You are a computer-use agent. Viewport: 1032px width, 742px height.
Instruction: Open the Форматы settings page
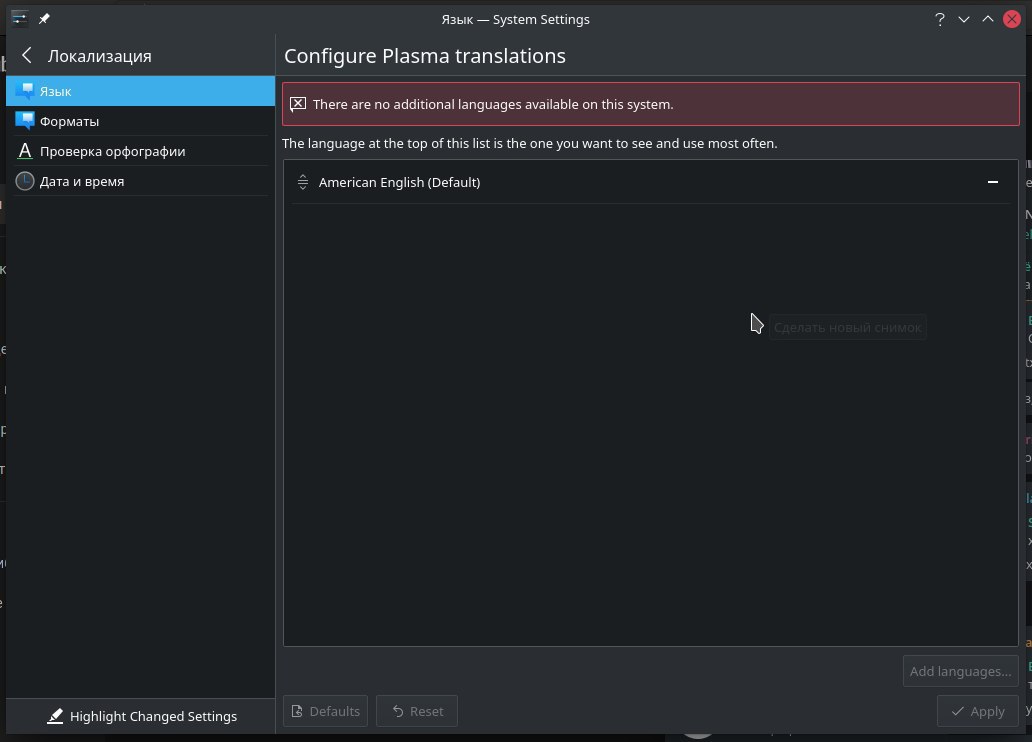point(140,121)
